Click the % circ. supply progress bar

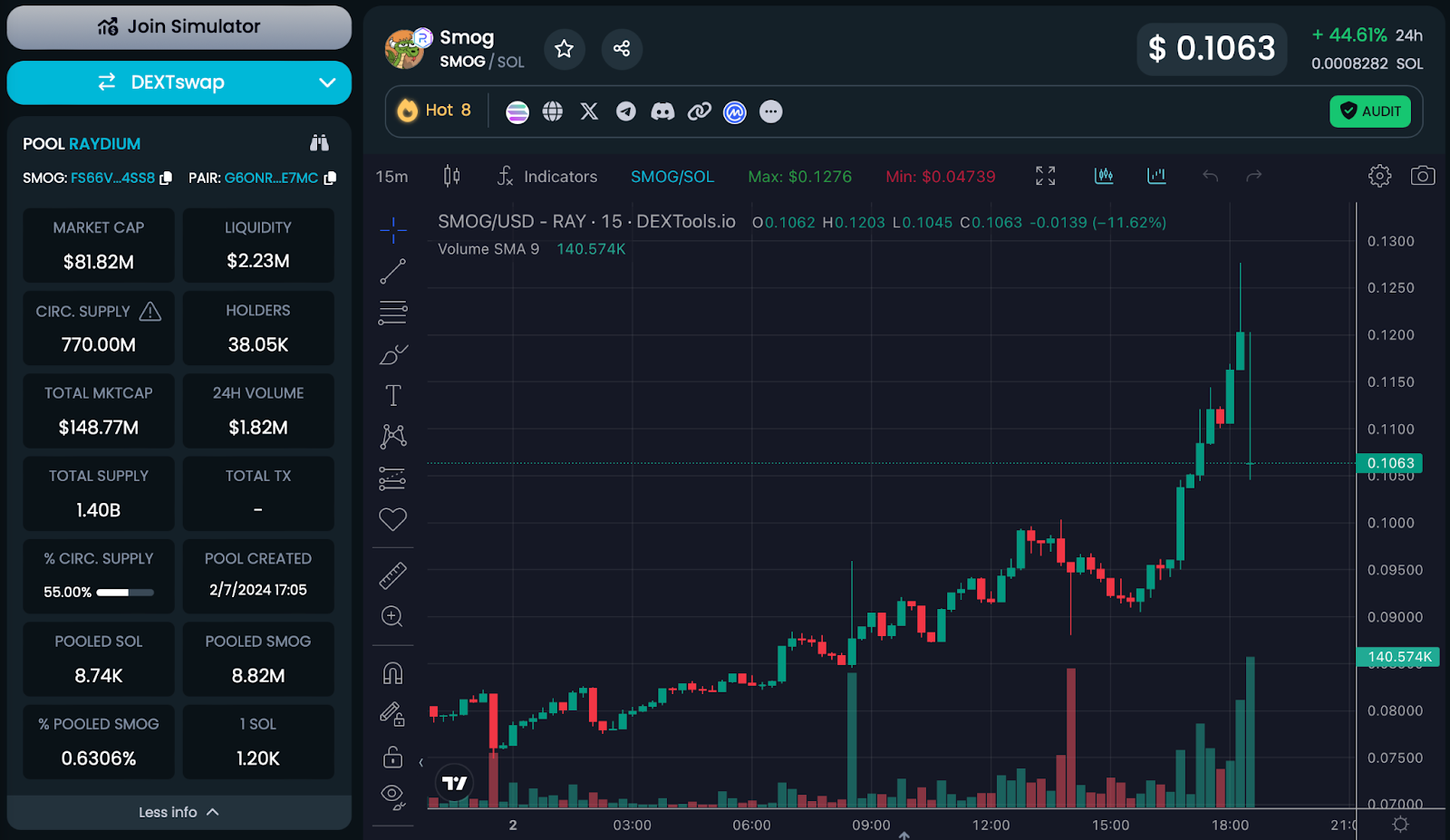125,593
